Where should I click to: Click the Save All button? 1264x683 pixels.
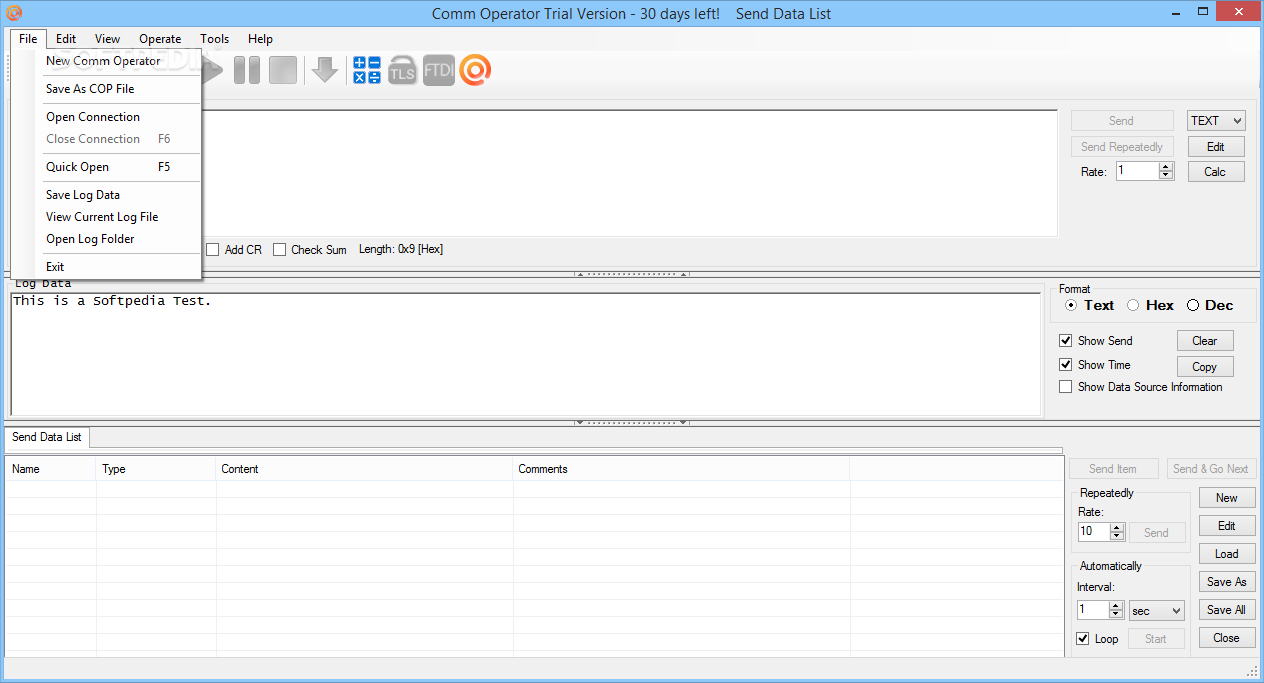(1227, 610)
